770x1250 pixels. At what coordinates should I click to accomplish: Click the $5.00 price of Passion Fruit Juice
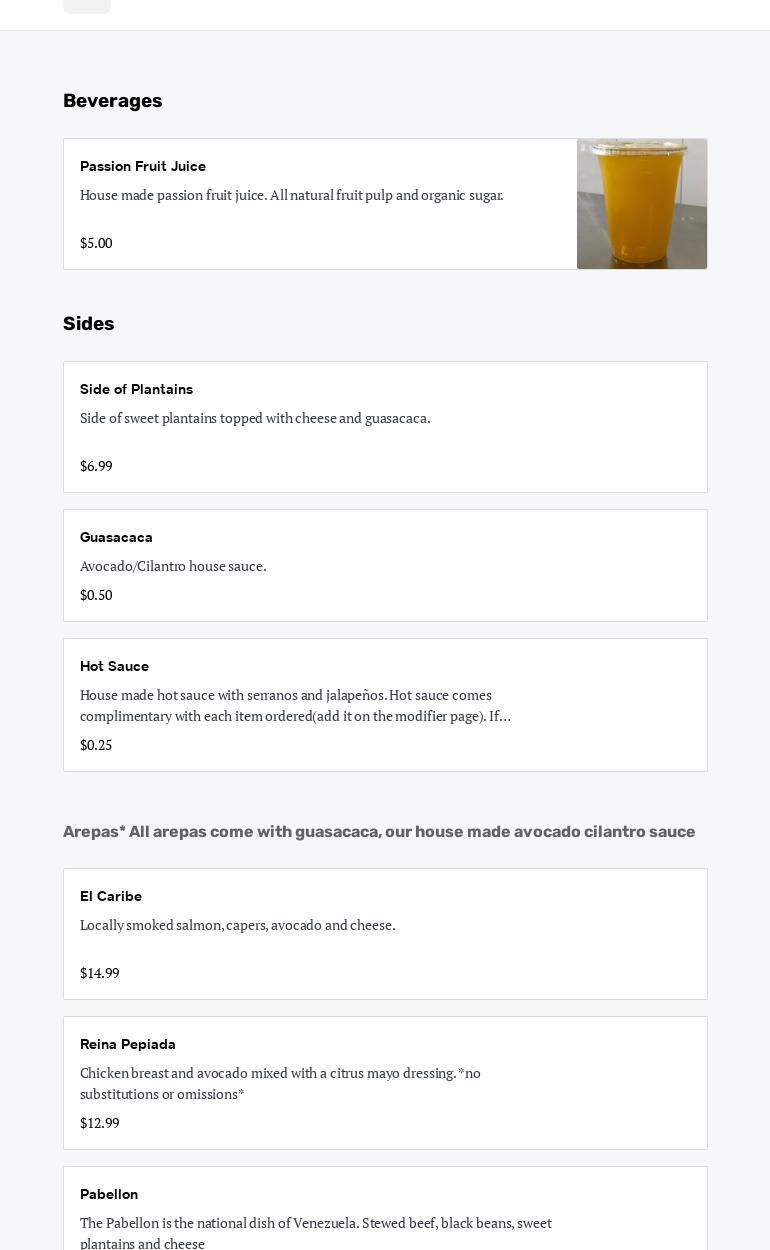tap(96, 243)
